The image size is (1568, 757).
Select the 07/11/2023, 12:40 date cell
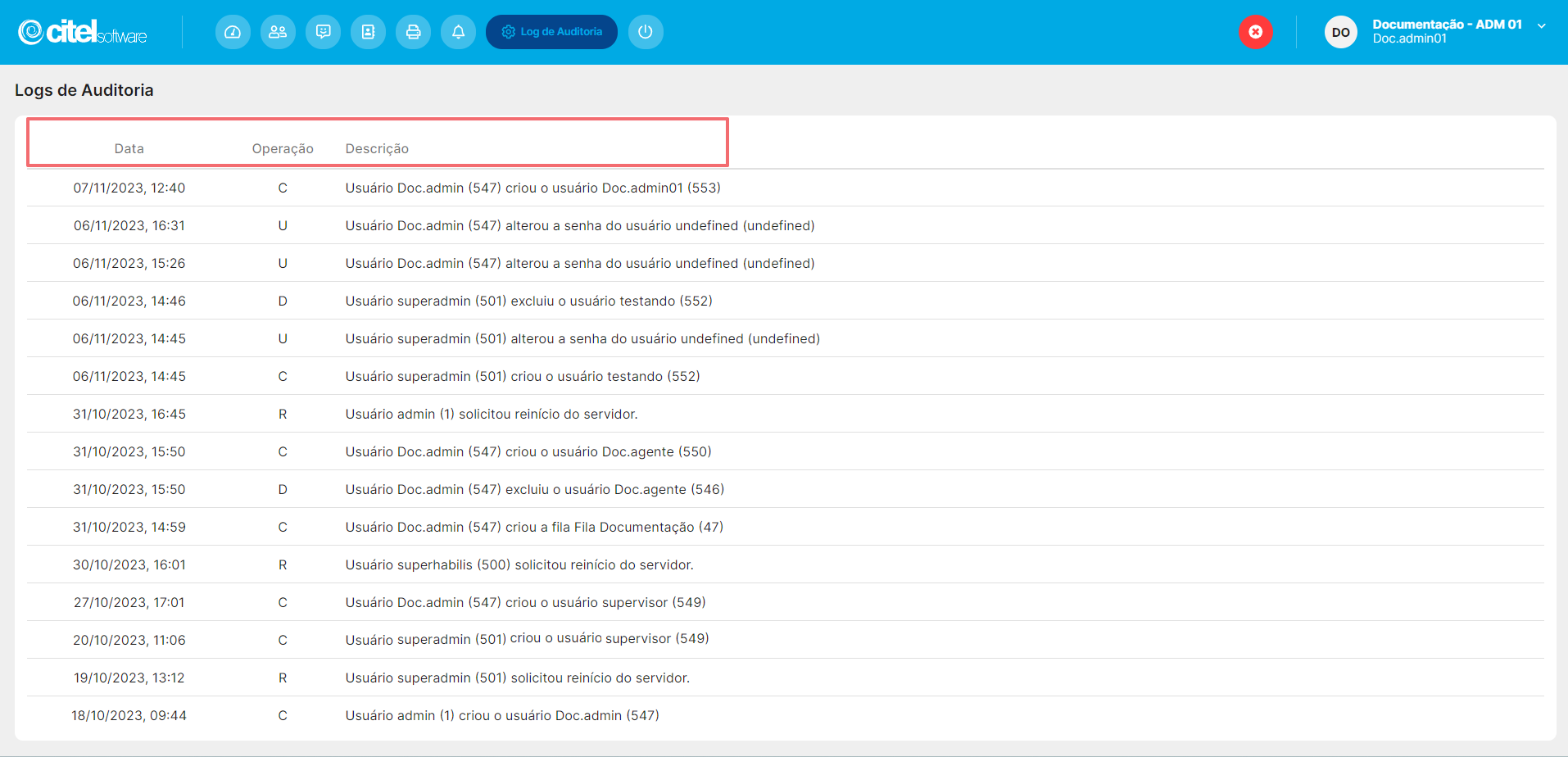pos(129,188)
